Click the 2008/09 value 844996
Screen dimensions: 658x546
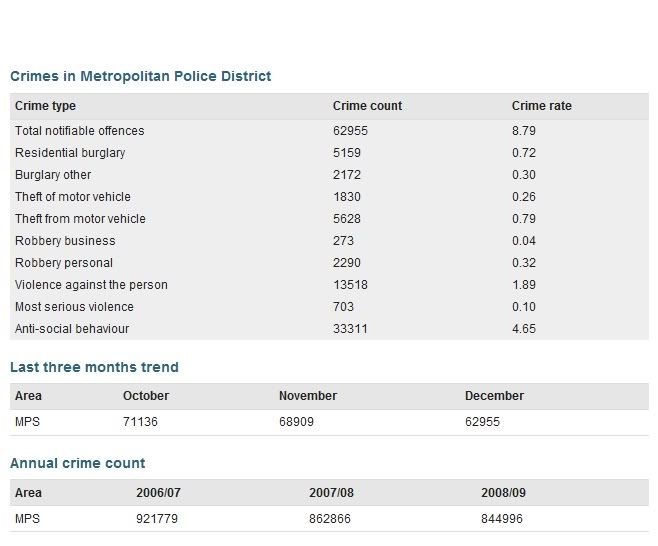pyautogui.click(x=502, y=519)
